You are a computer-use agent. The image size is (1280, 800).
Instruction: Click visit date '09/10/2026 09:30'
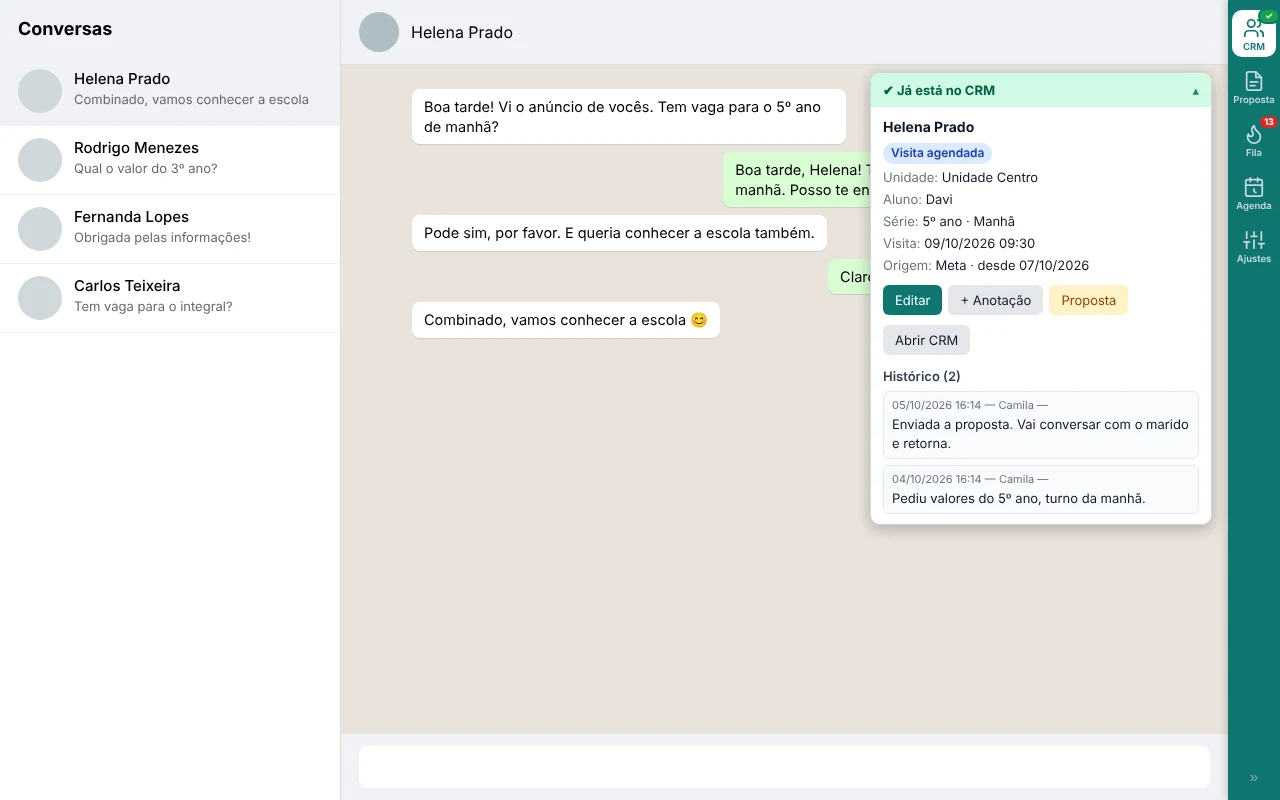(979, 243)
